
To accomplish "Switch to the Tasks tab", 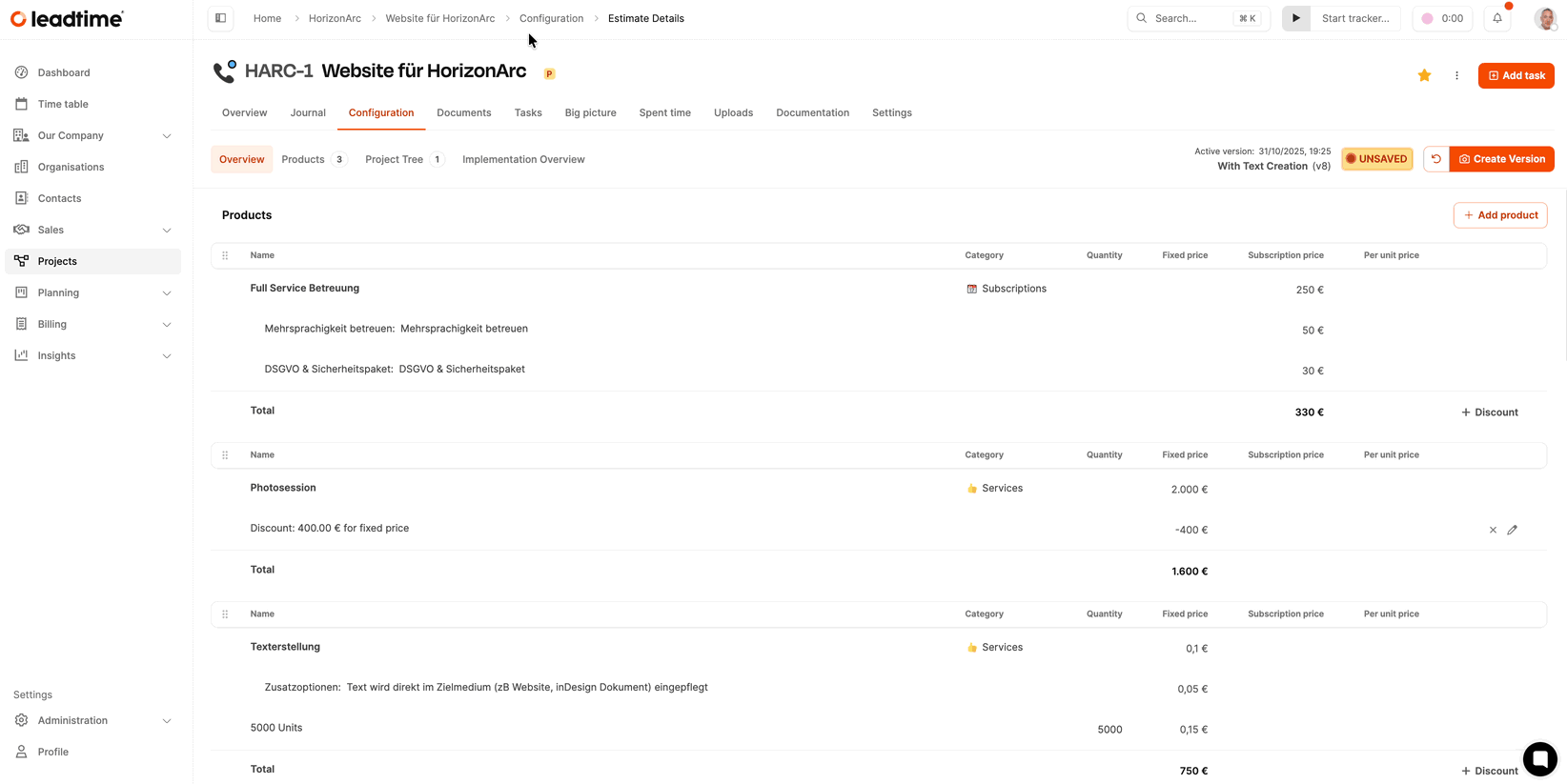I will [528, 112].
